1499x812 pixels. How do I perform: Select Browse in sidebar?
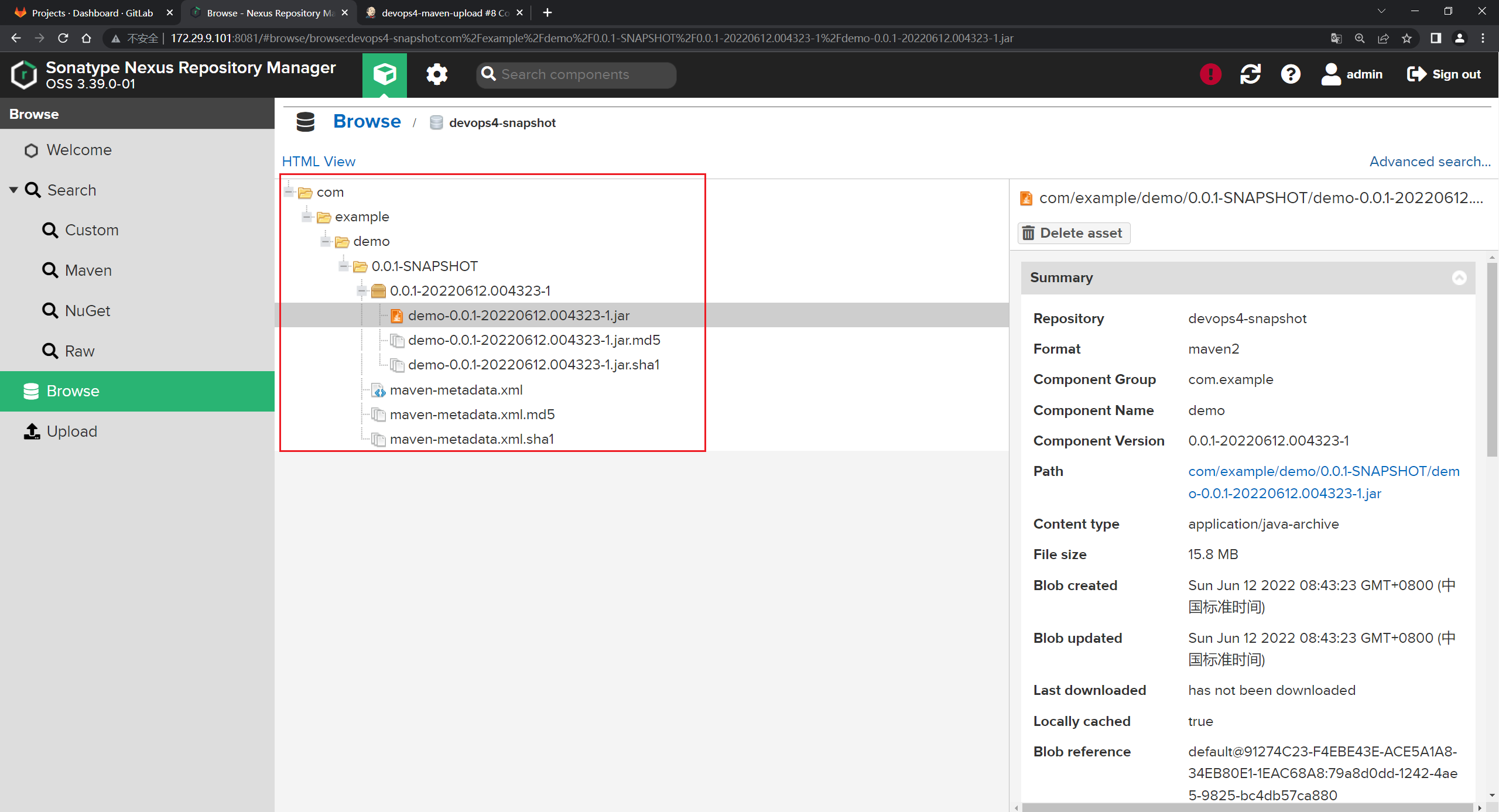click(x=137, y=391)
